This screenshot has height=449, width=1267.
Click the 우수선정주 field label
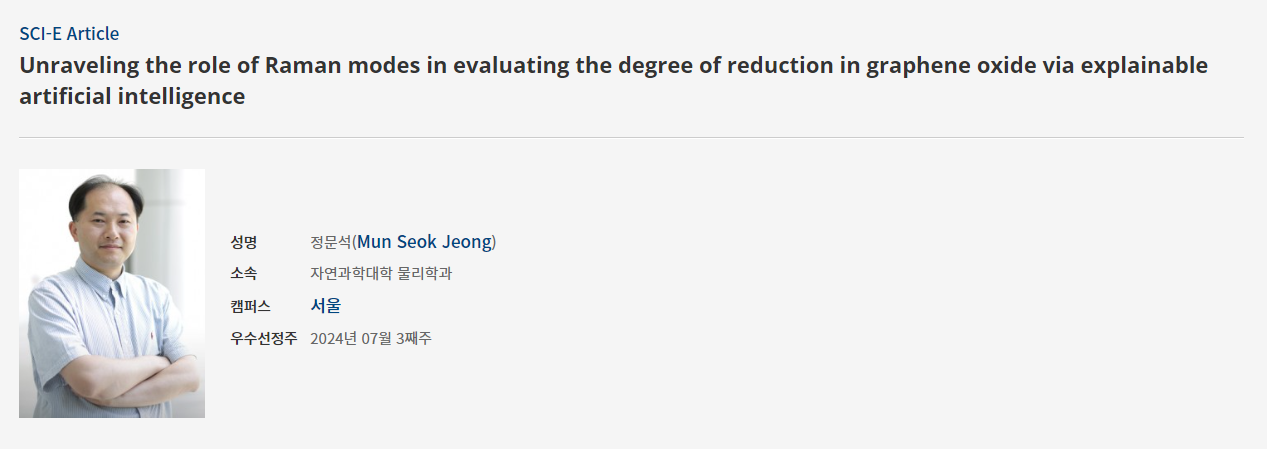[264, 338]
